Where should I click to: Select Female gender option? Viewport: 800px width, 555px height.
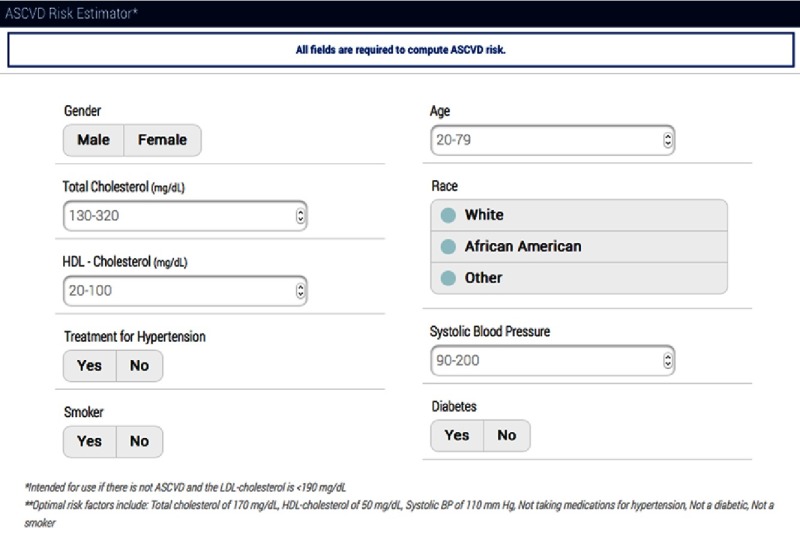pos(162,140)
